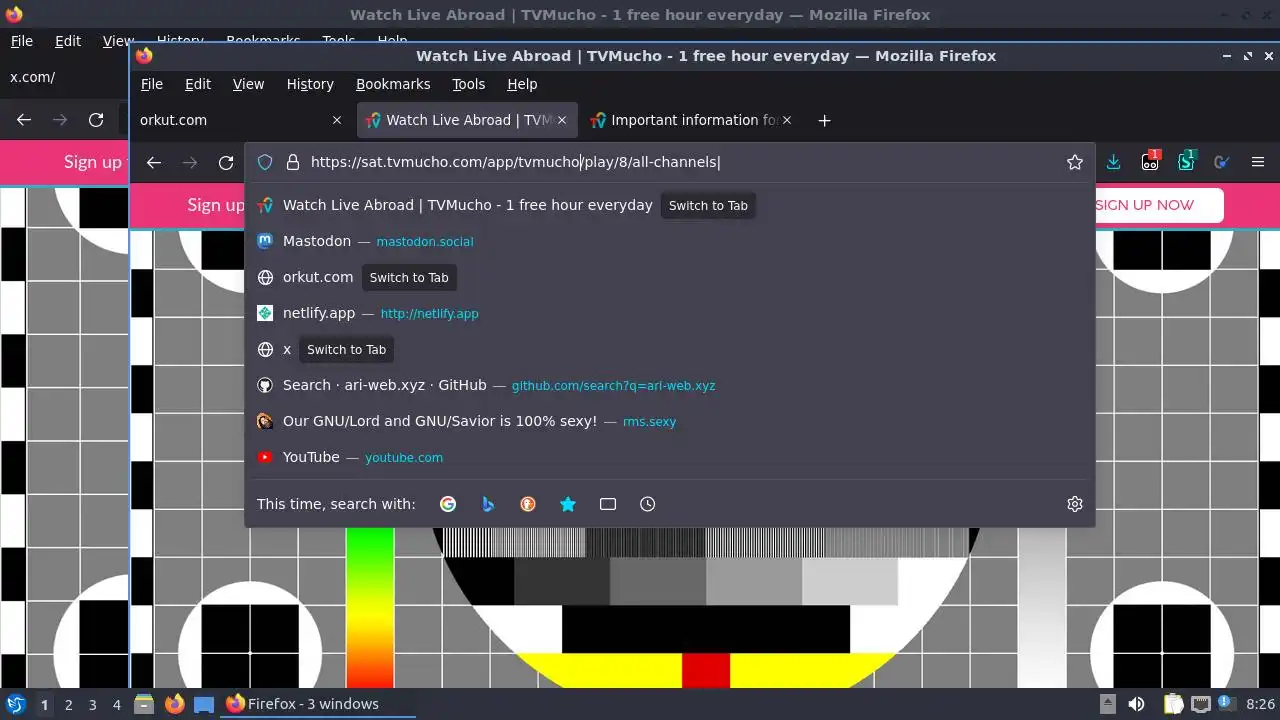
Task: Click the SIGN UP NOW button
Action: (x=1144, y=205)
